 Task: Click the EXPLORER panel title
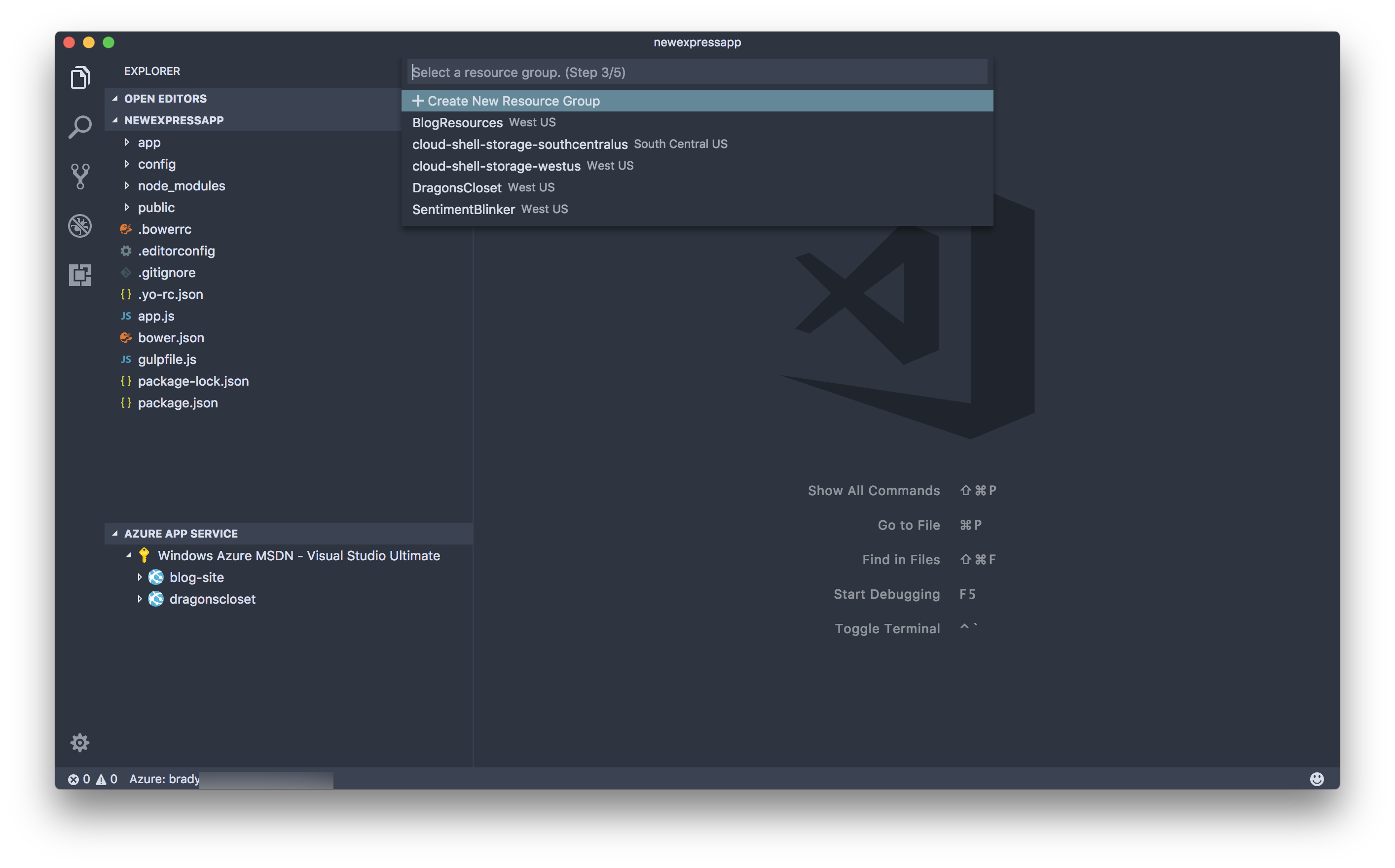click(152, 71)
